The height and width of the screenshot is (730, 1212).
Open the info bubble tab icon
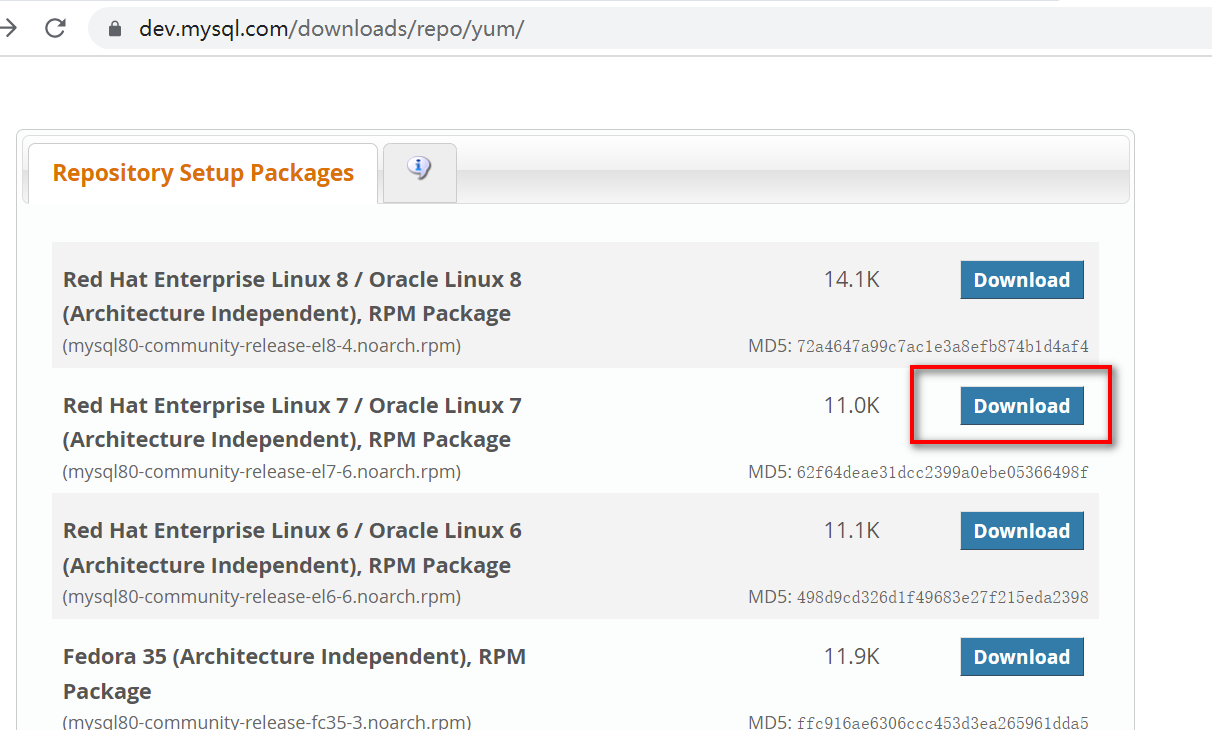(420, 168)
